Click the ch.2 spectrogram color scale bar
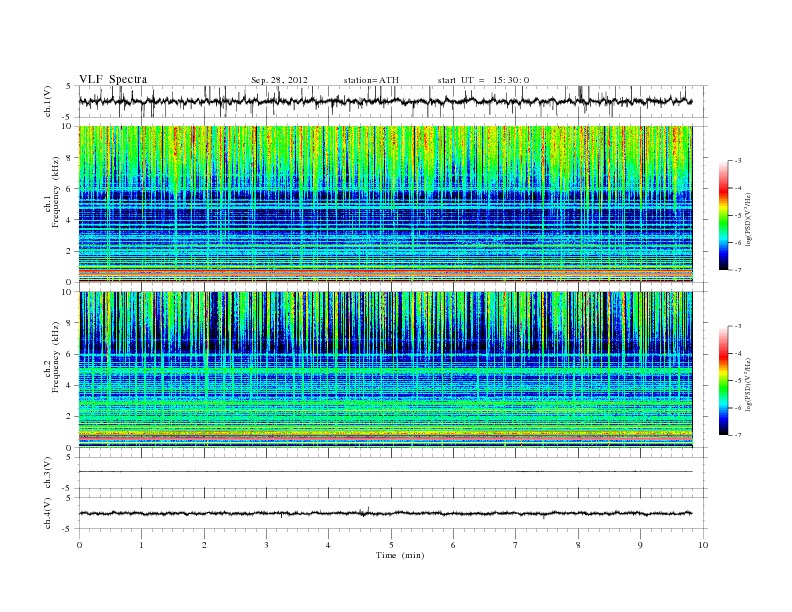792x612 pixels. [723, 380]
